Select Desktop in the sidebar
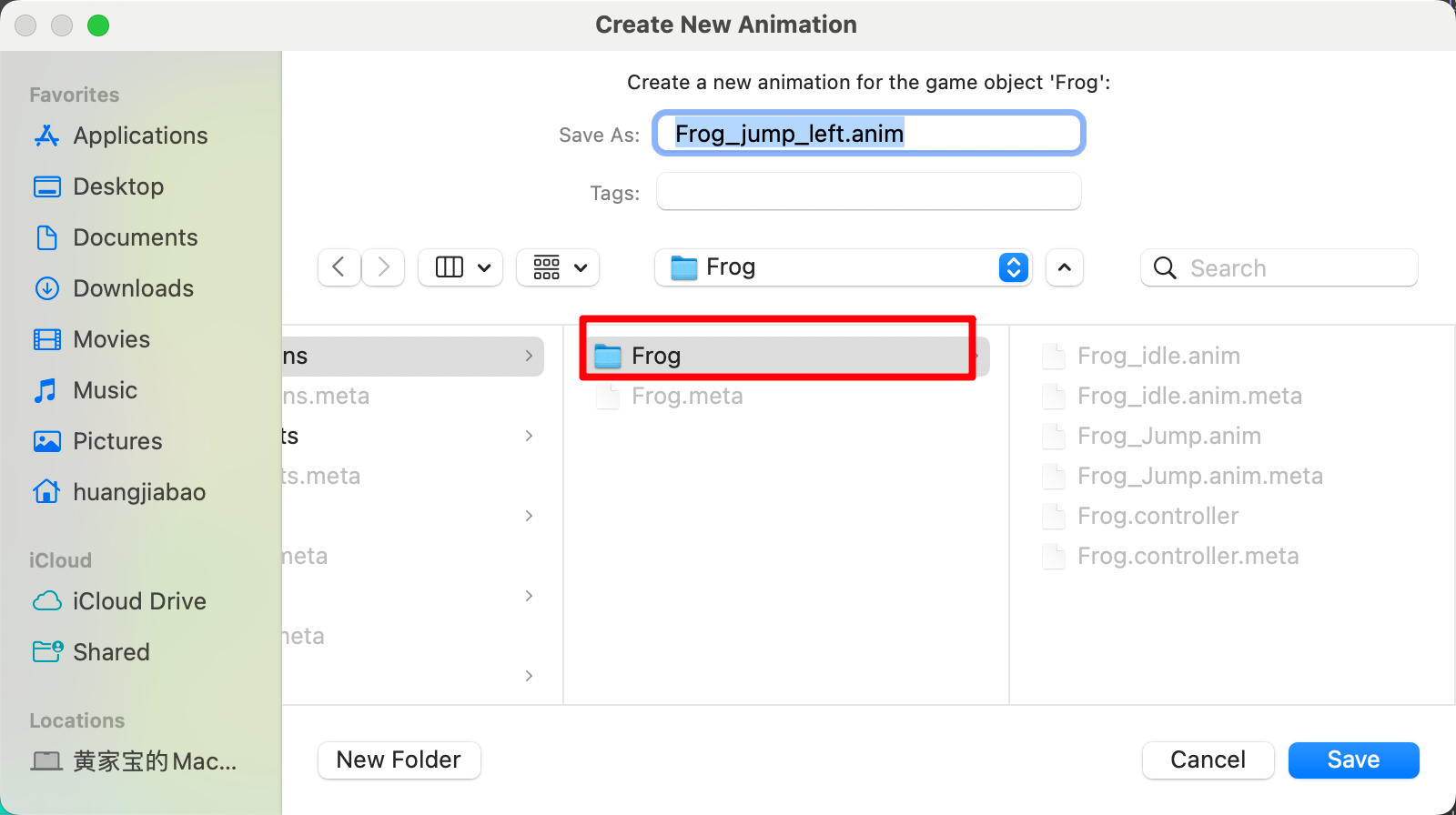1456x815 pixels. [x=98, y=186]
